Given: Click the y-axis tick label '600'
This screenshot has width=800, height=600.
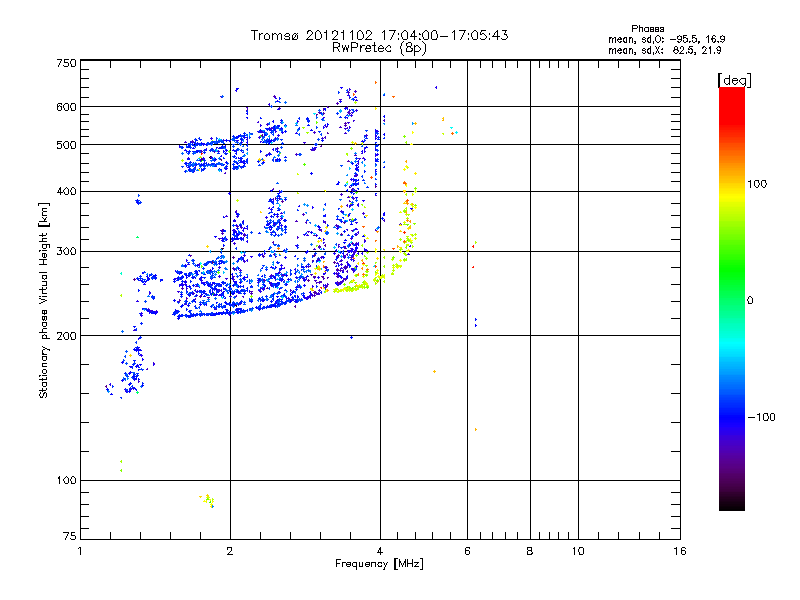Looking at the screenshot, I should (66, 107).
